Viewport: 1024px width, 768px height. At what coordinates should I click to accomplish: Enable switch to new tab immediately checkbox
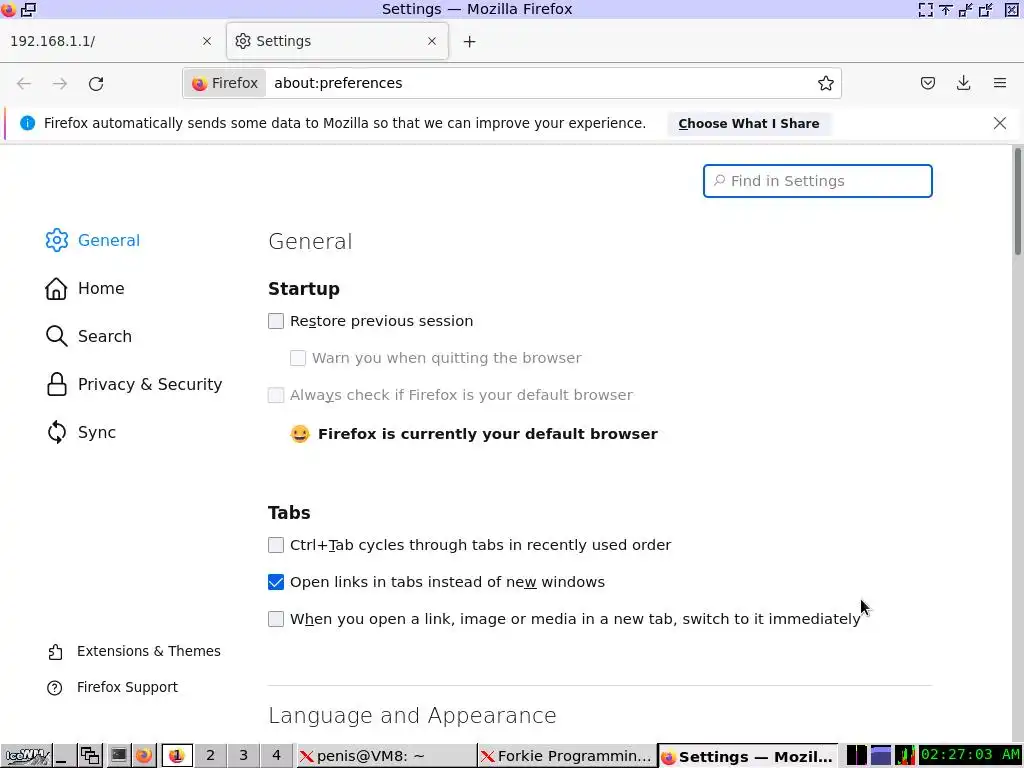click(276, 619)
